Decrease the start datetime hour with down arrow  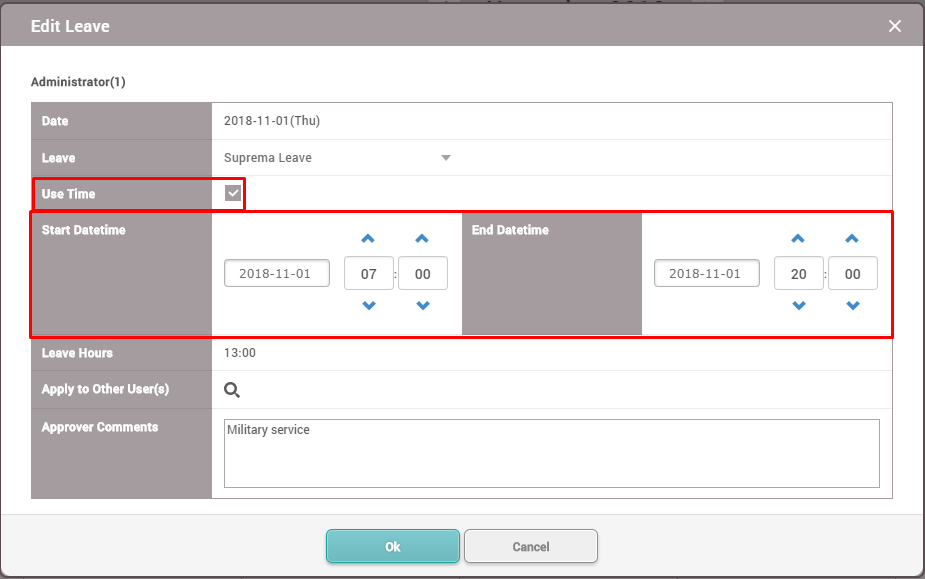tap(368, 306)
